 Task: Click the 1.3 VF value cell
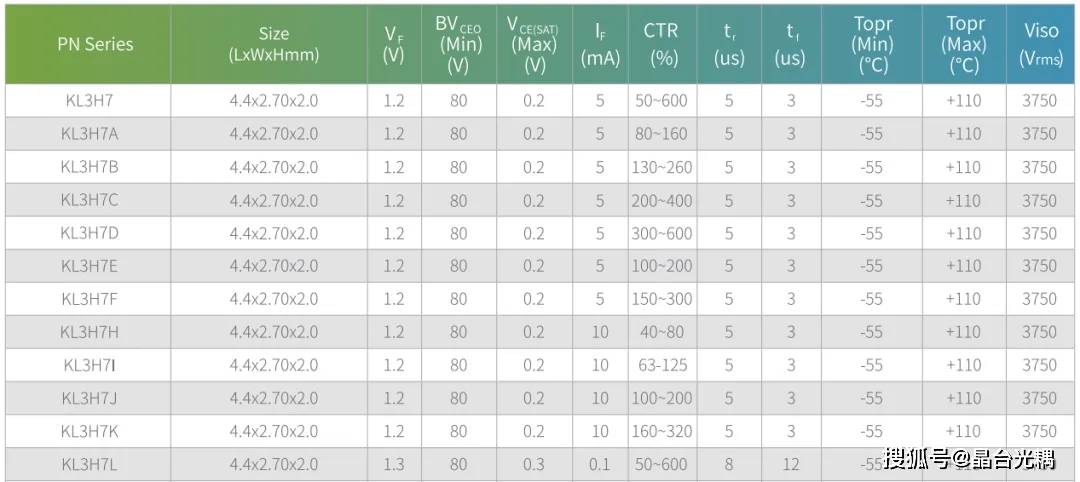pyautogui.click(x=393, y=464)
